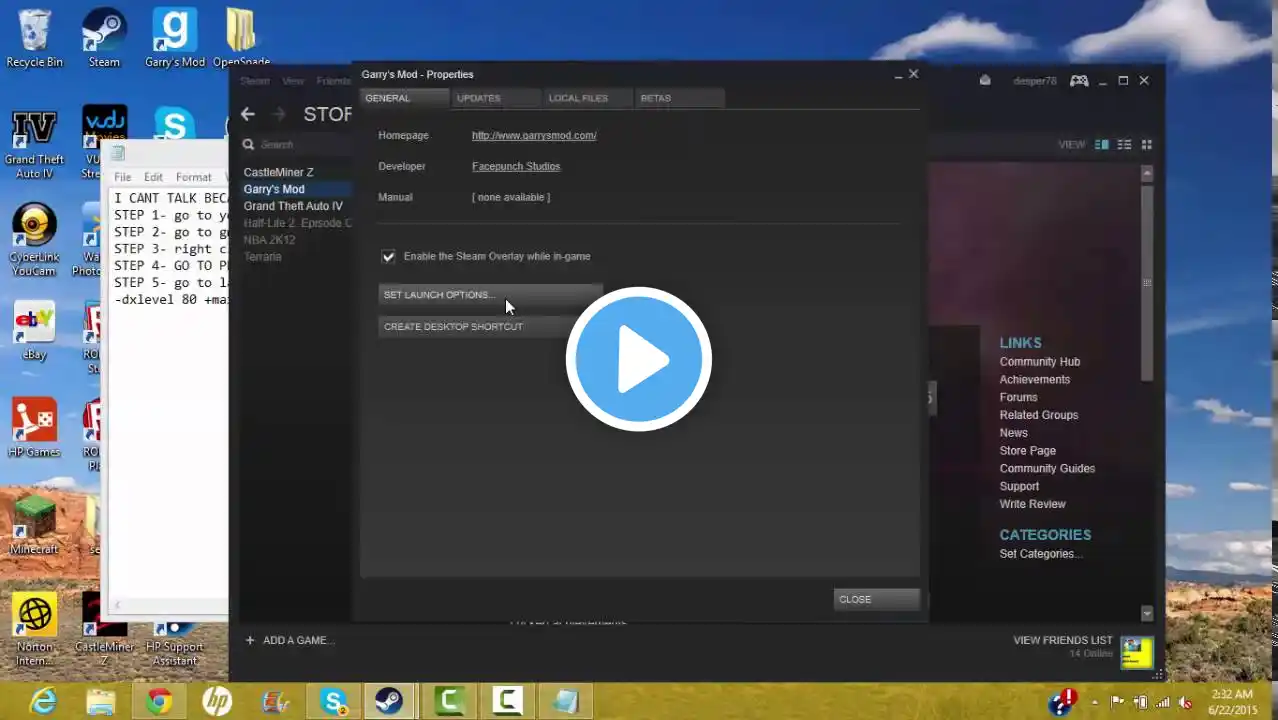
Task: Open Internet Explorer from the taskbar
Action: [43, 701]
